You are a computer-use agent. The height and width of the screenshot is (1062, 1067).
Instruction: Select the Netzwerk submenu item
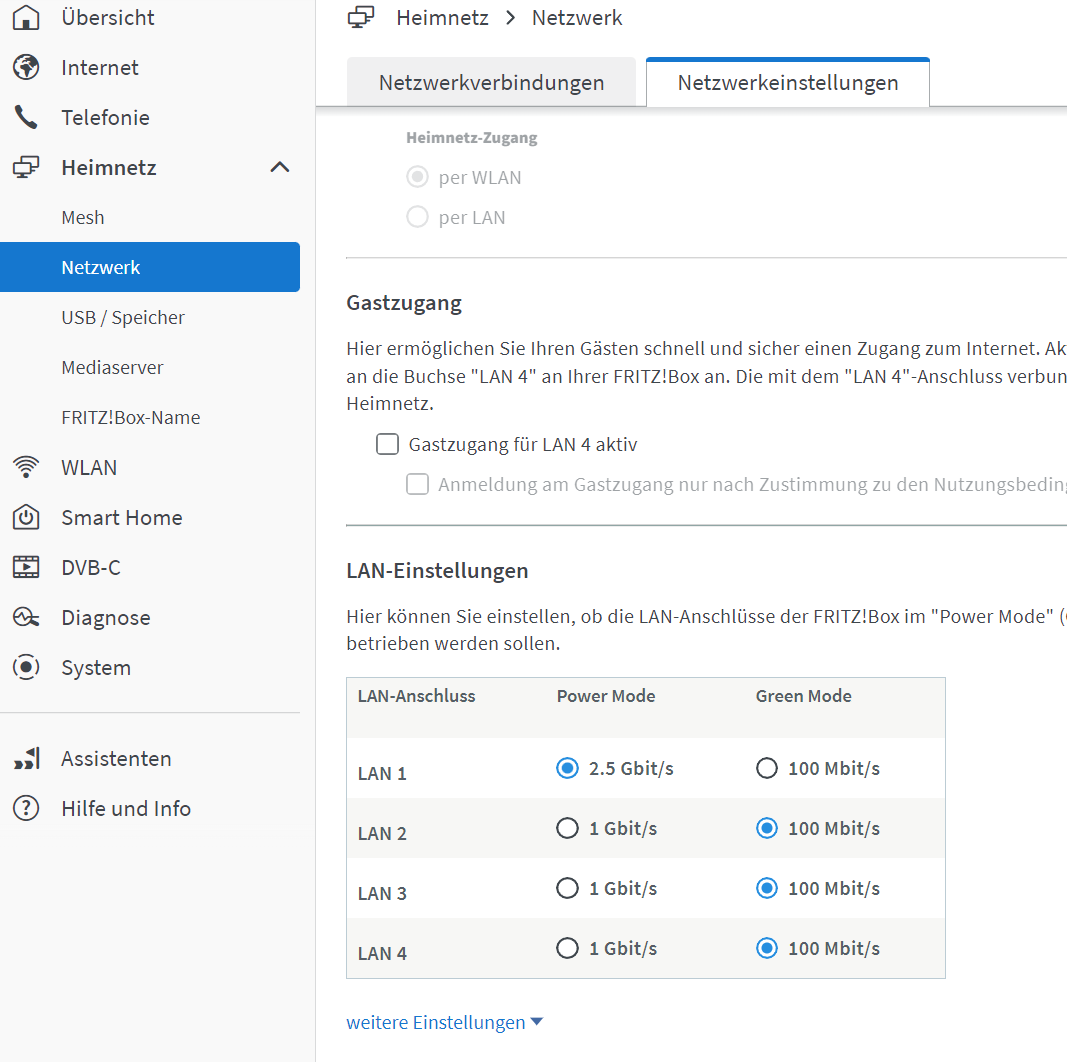tap(150, 267)
